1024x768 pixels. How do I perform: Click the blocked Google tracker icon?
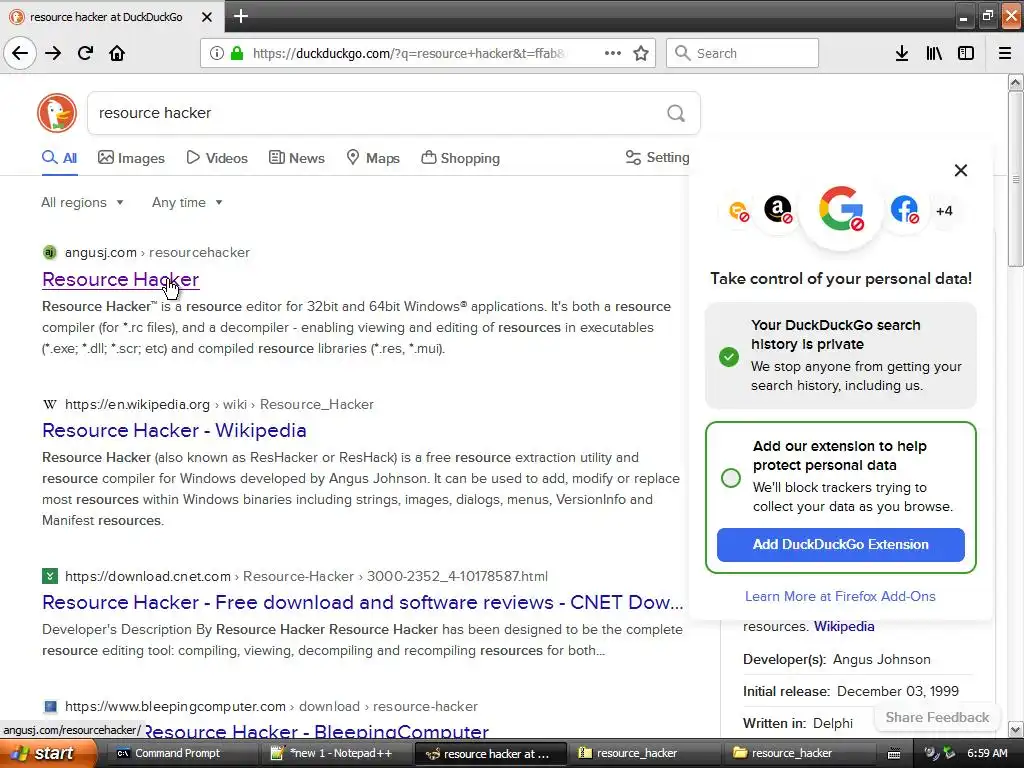coord(841,209)
